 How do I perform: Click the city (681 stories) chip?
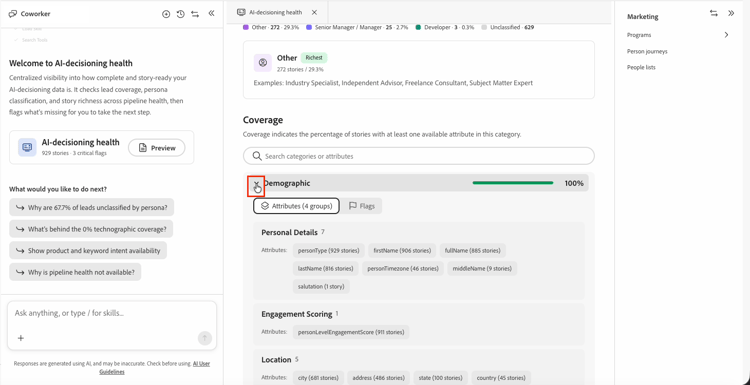click(318, 377)
